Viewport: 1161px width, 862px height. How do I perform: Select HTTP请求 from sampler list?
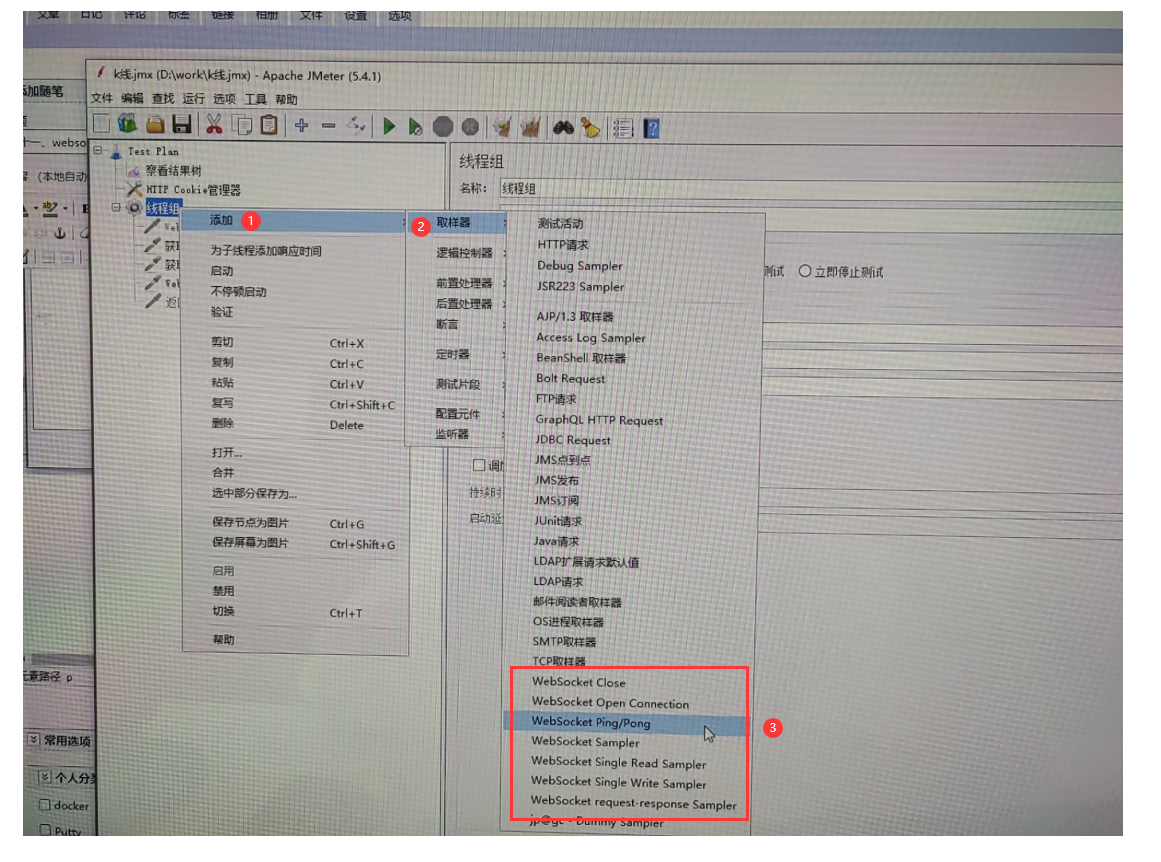(563, 244)
